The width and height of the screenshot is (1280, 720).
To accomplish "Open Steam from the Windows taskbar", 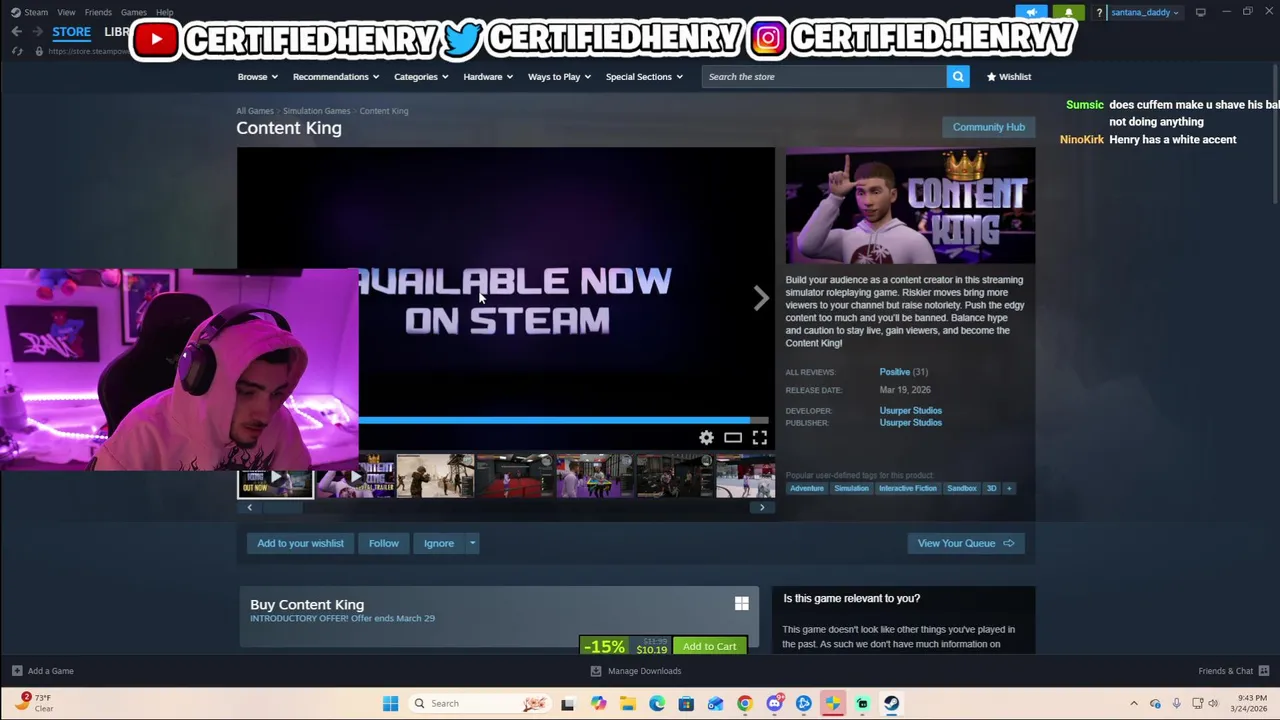I will coord(891,703).
